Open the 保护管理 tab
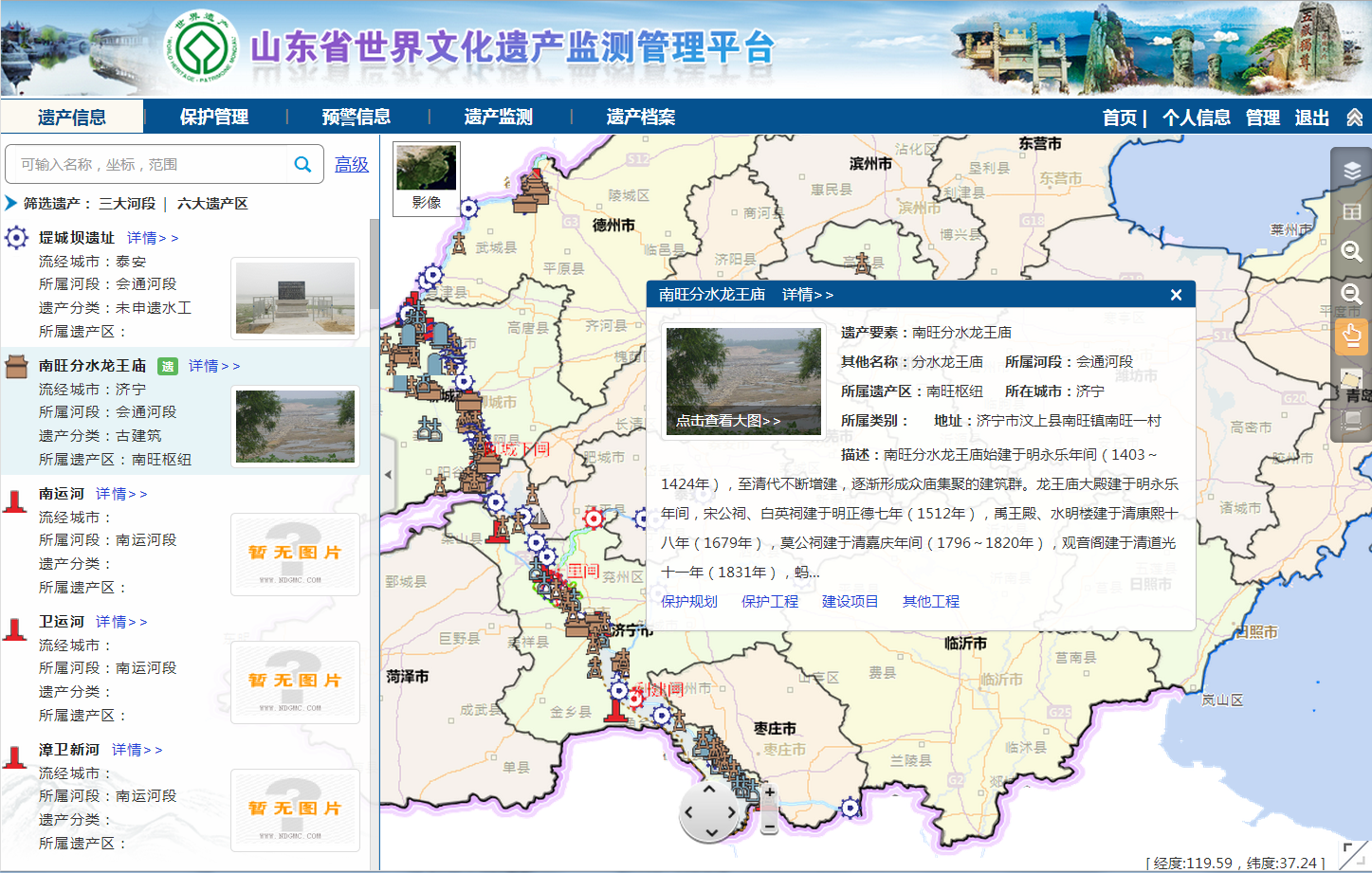Image resolution: width=1372 pixels, height=873 pixels. (214, 117)
